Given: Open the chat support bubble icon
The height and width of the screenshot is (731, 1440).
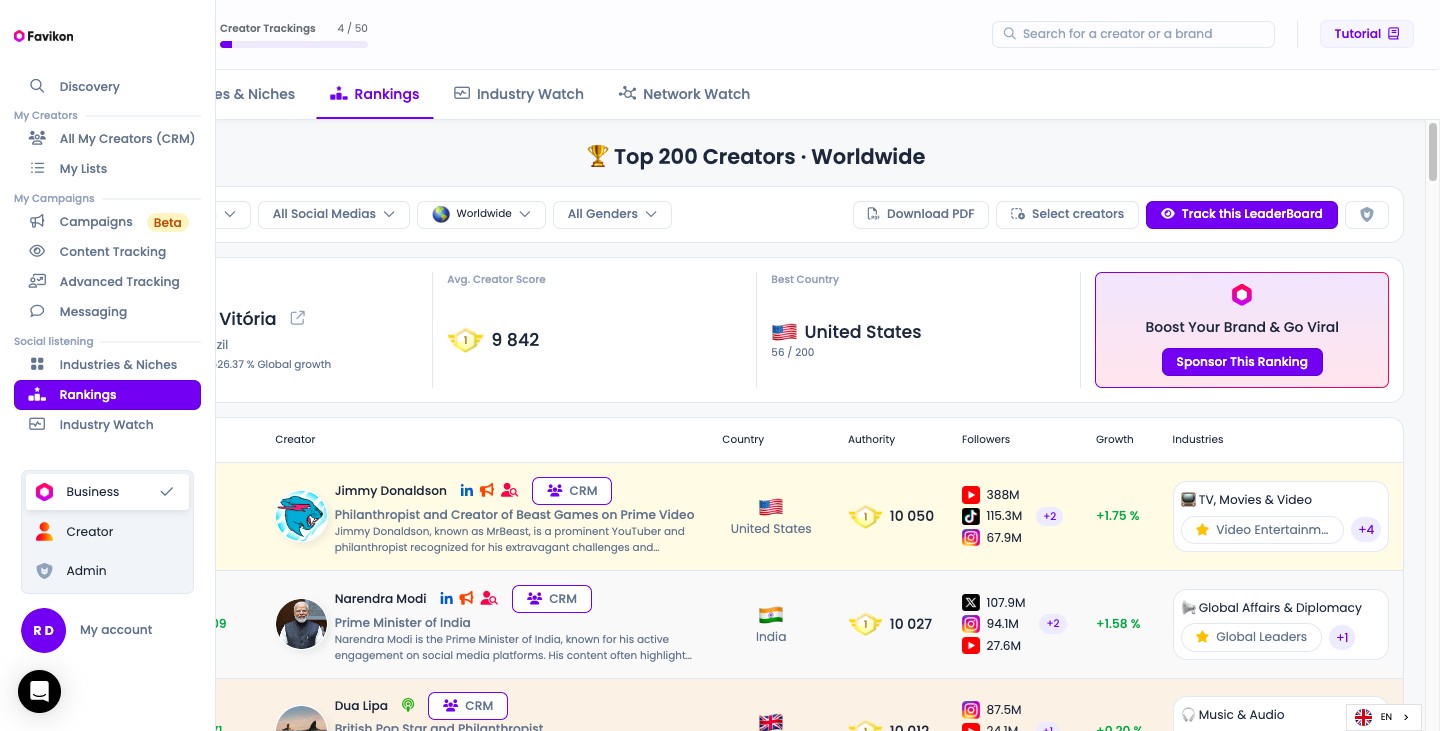Looking at the screenshot, I should click(39, 691).
